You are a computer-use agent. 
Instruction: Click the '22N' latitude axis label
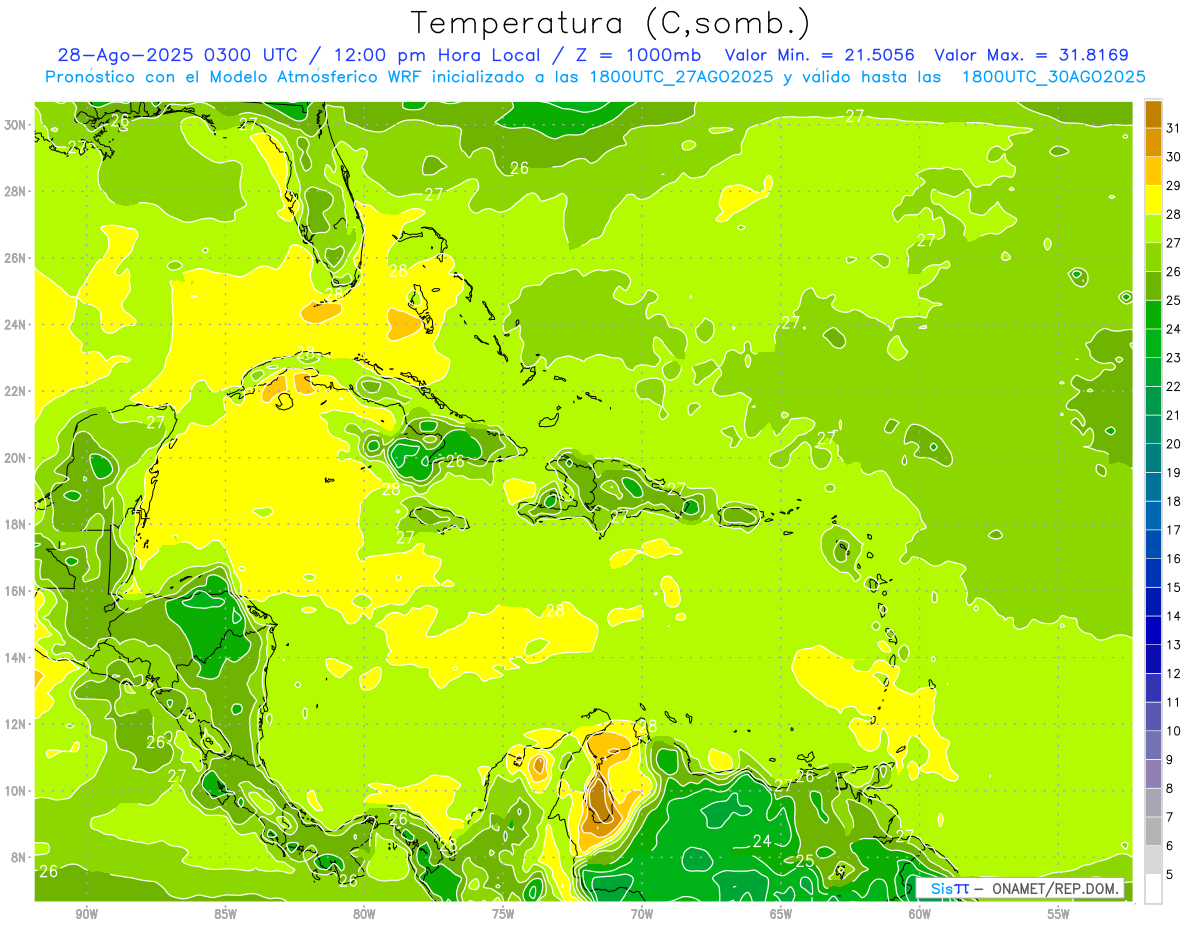(15, 391)
